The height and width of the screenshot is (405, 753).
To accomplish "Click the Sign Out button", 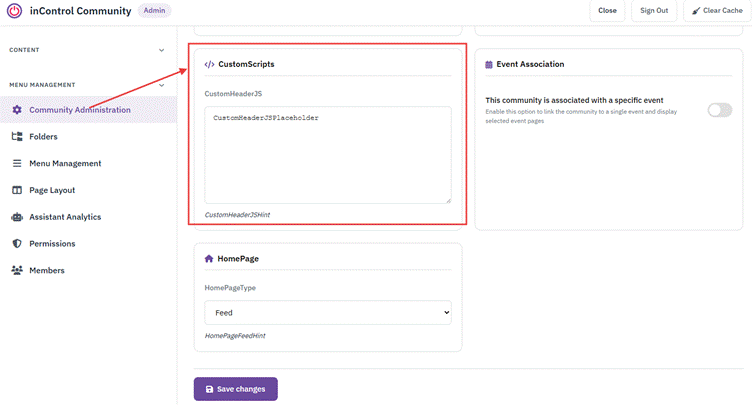I will pos(654,11).
